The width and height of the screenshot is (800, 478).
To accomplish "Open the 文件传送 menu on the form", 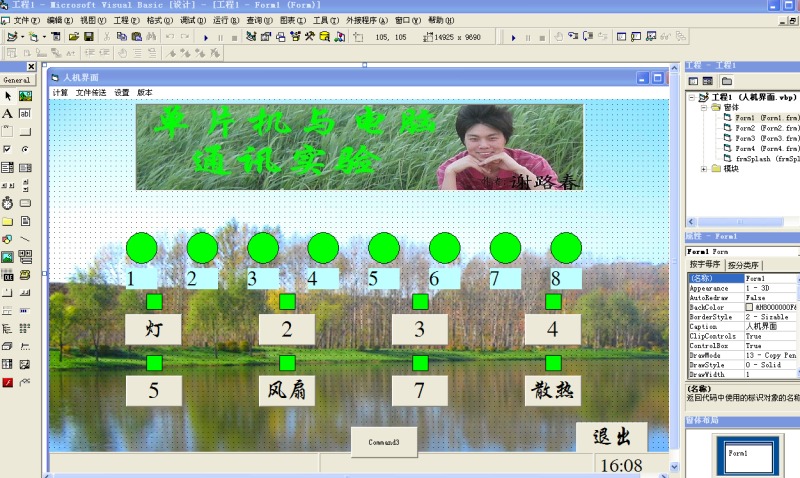I will pos(90,92).
